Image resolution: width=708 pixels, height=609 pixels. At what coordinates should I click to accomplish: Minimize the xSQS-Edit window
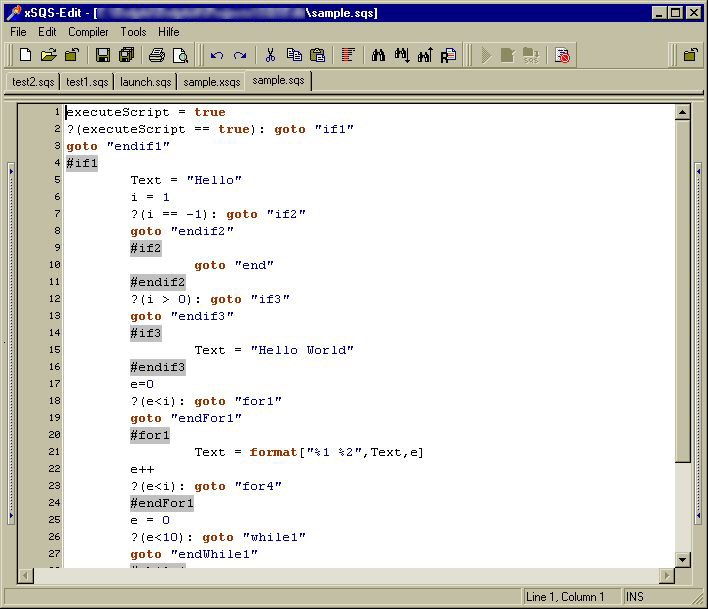tap(660, 13)
